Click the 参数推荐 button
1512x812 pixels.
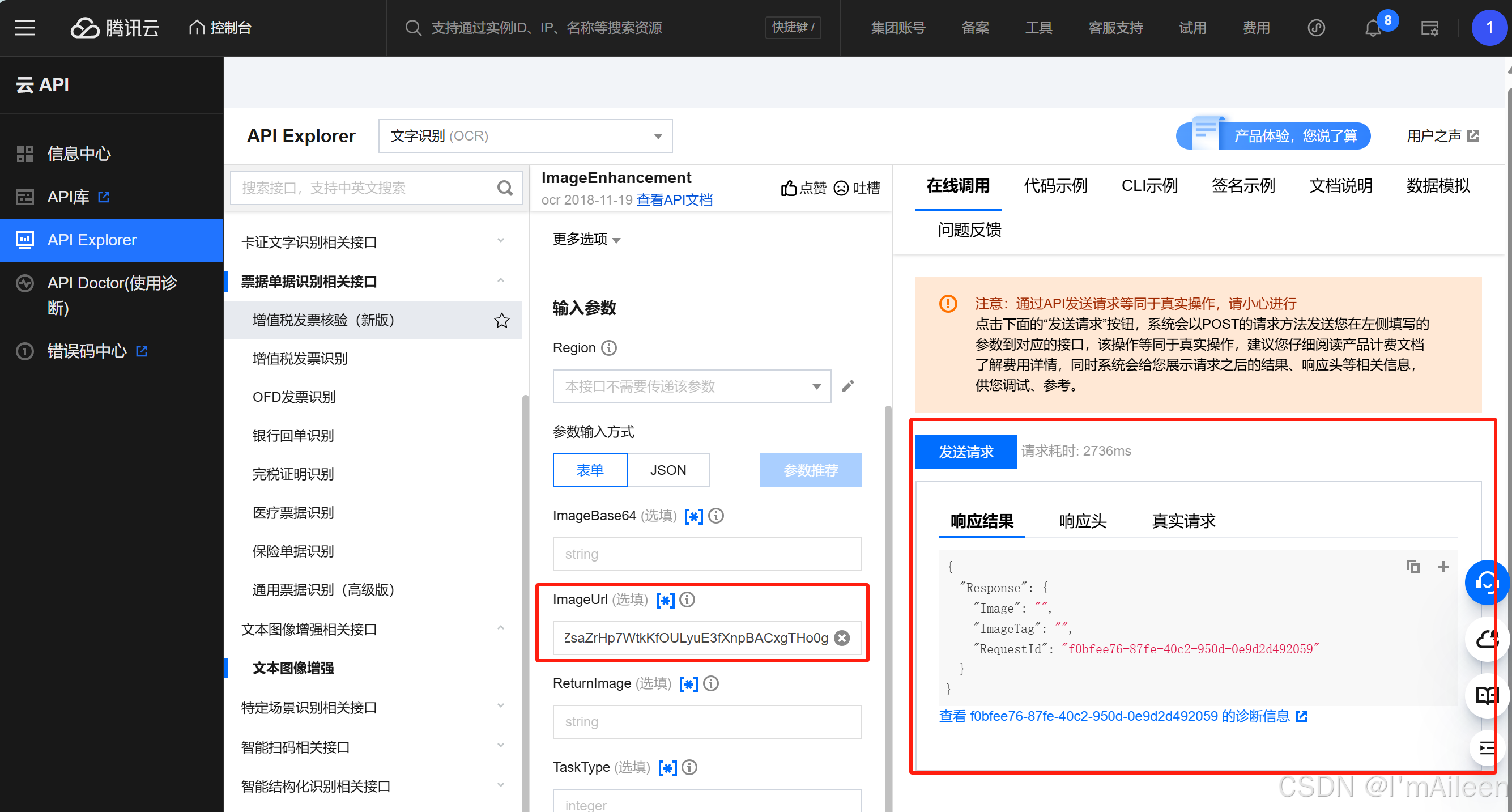[811, 470]
